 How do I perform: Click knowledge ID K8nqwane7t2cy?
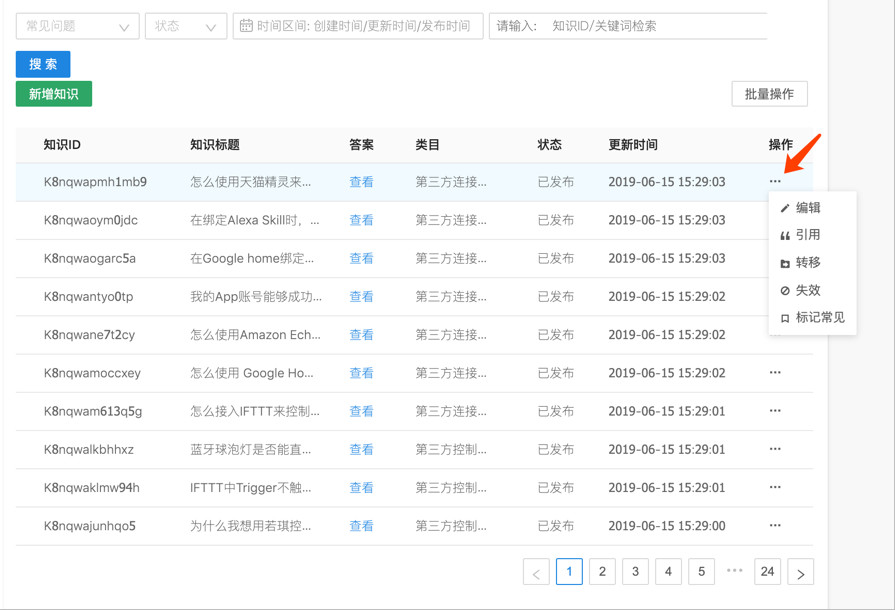tap(89, 335)
